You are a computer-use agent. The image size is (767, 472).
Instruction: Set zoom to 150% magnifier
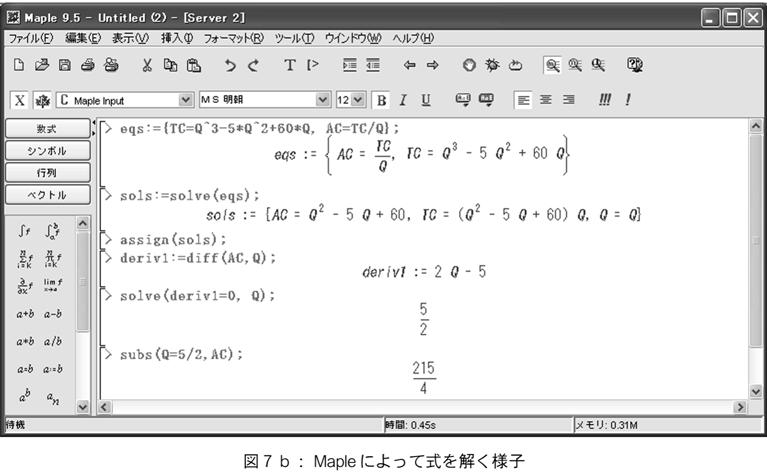(x=575, y=65)
